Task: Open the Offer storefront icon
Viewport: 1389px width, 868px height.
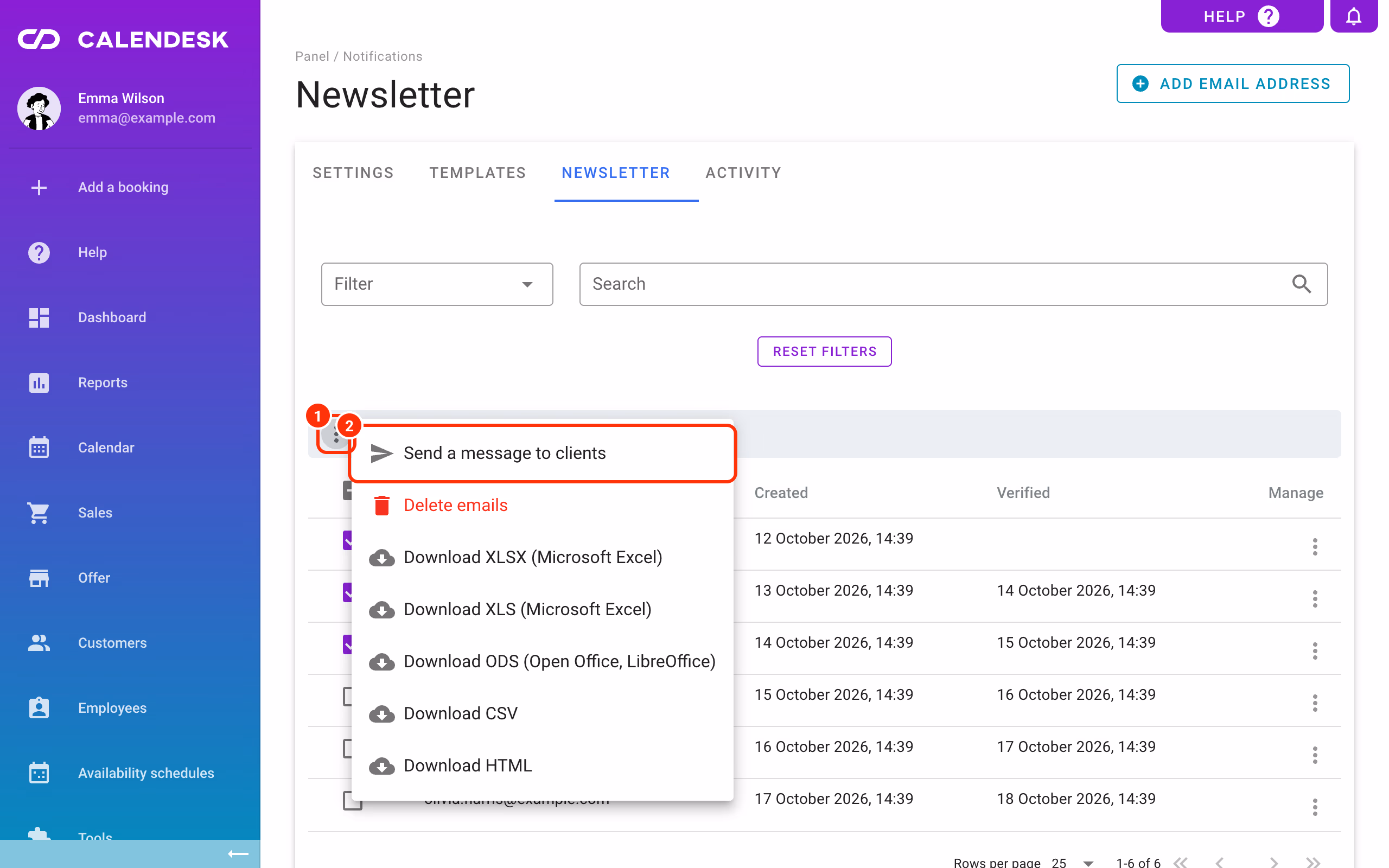Action: 39,578
